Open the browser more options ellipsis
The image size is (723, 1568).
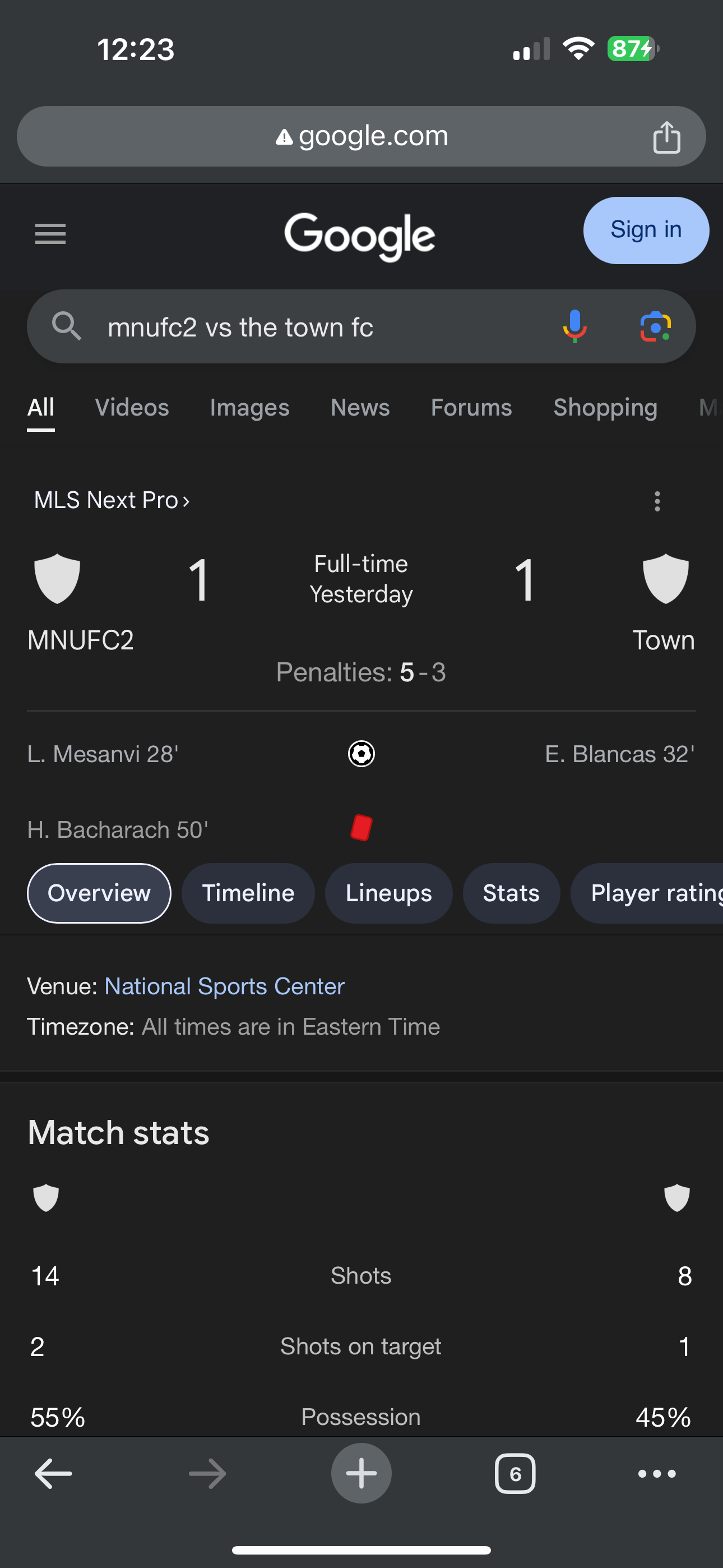pyautogui.click(x=657, y=1474)
